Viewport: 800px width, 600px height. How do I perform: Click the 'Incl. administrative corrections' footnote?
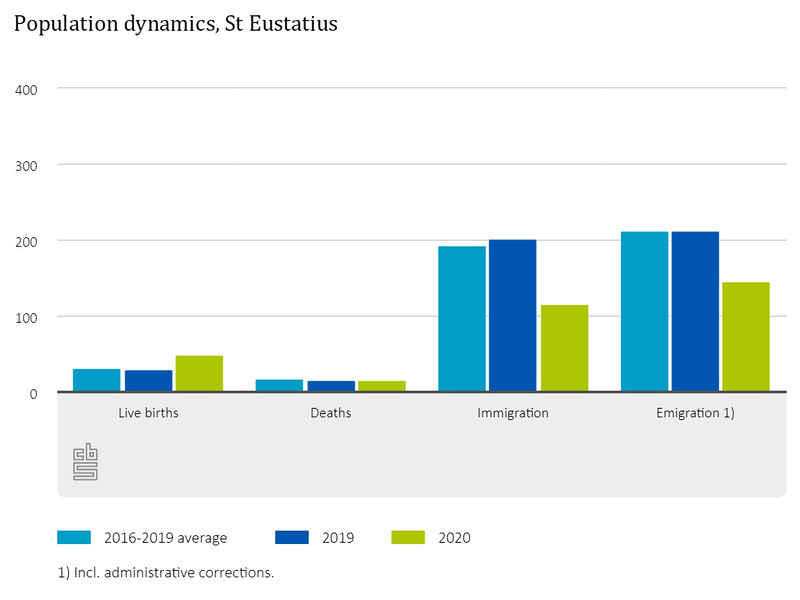coord(166,573)
